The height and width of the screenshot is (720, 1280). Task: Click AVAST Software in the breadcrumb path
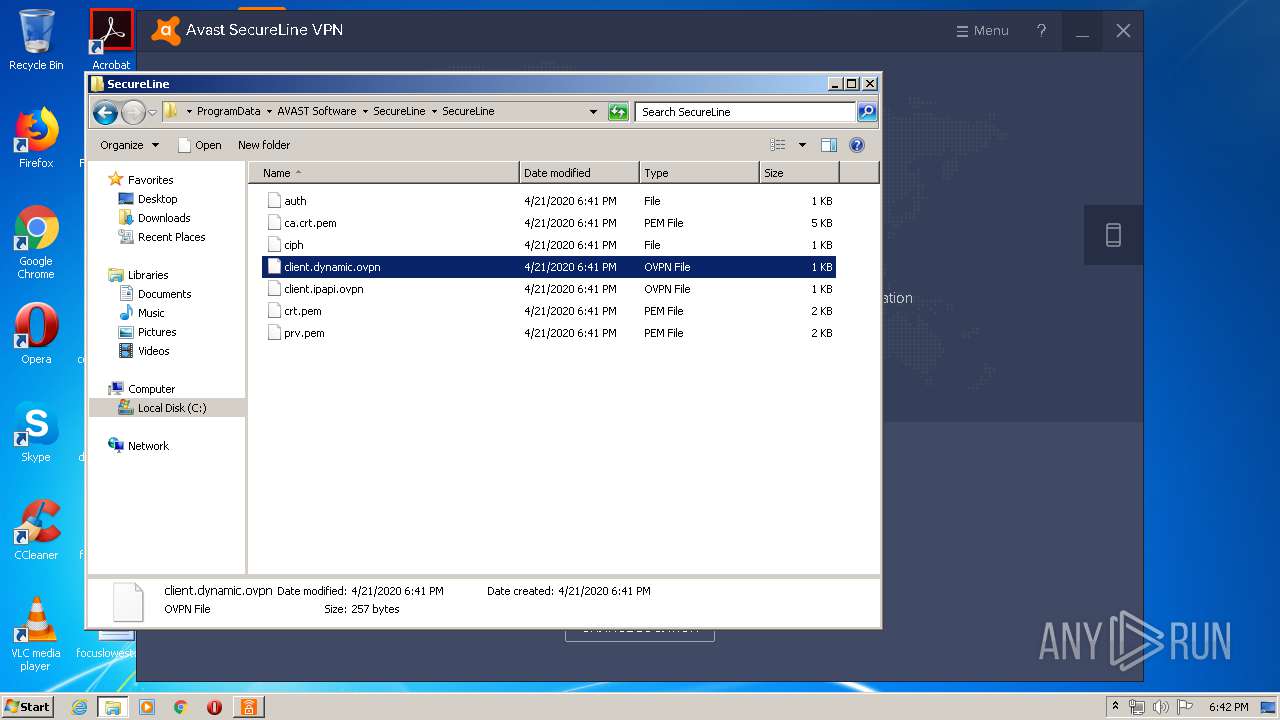[x=316, y=112]
